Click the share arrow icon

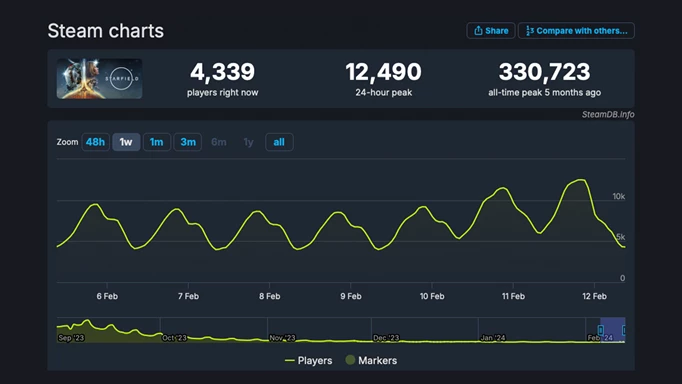pyautogui.click(x=478, y=30)
